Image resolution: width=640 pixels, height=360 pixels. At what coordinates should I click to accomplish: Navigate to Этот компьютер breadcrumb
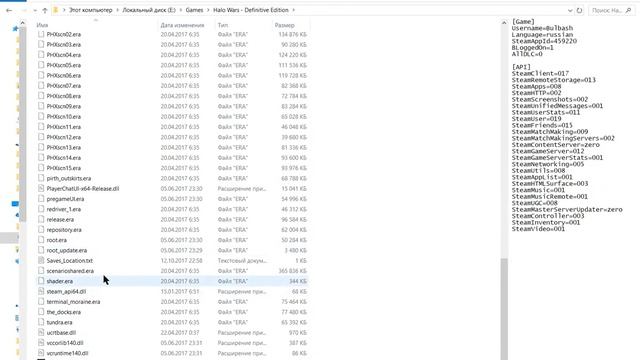[91, 10]
